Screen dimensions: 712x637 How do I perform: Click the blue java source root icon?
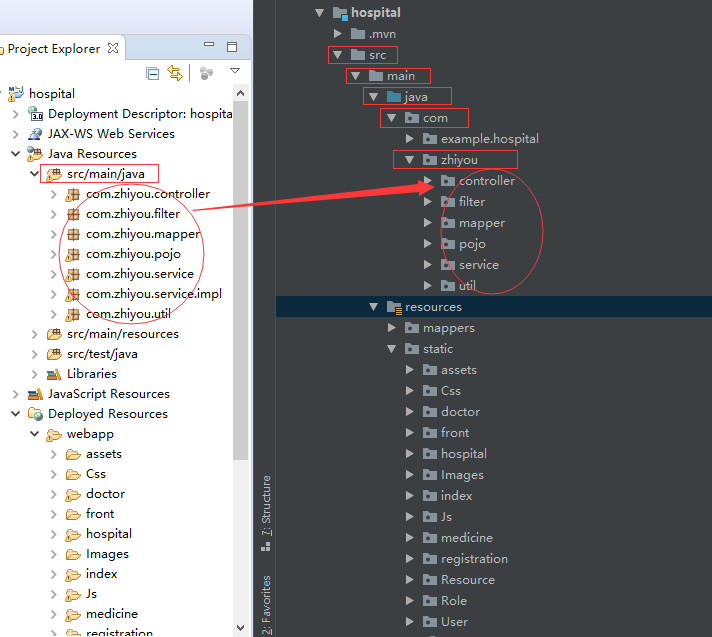(x=394, y=97)
